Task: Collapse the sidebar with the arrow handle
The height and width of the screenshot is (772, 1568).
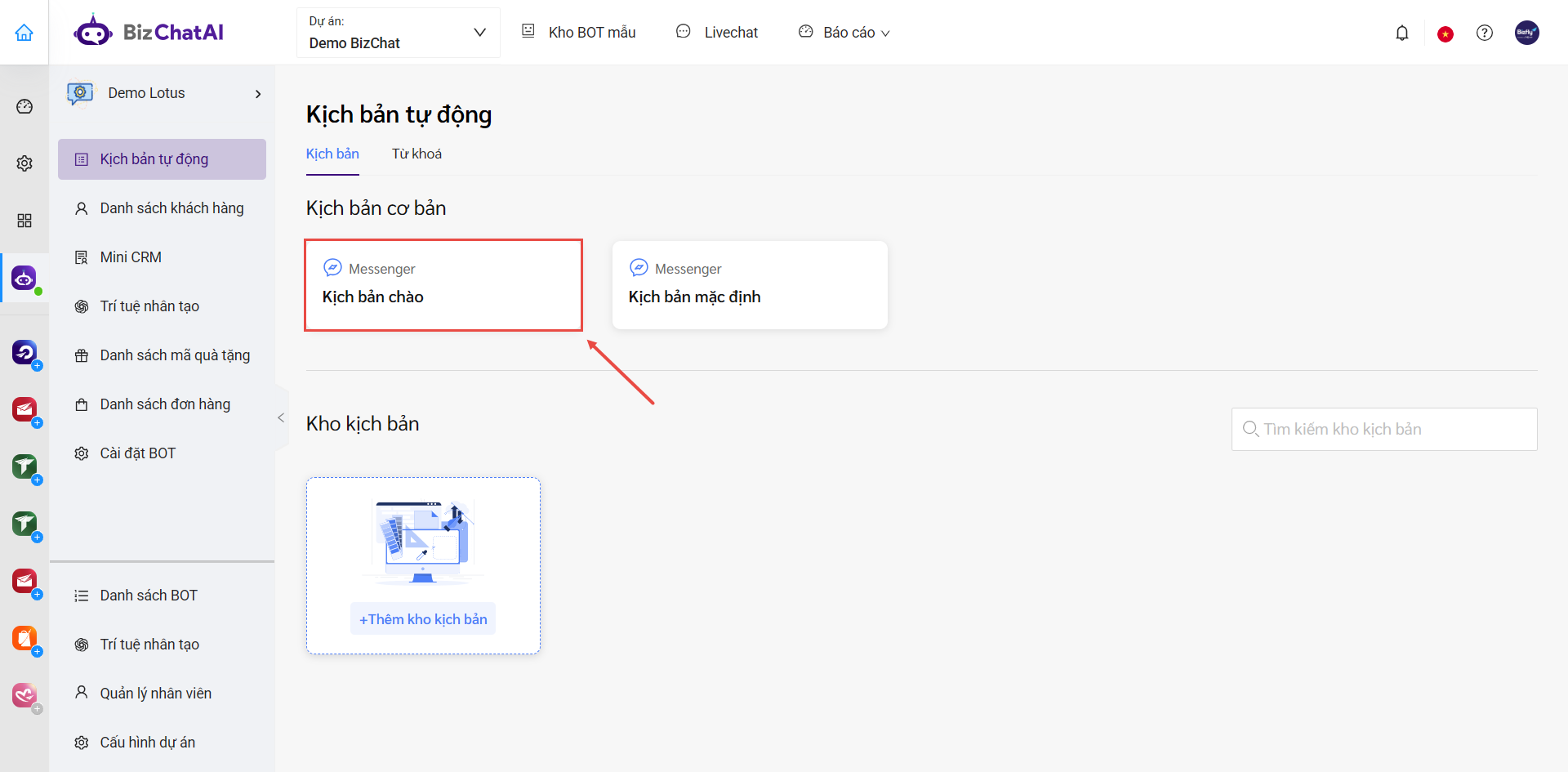Action: point(281,417)
